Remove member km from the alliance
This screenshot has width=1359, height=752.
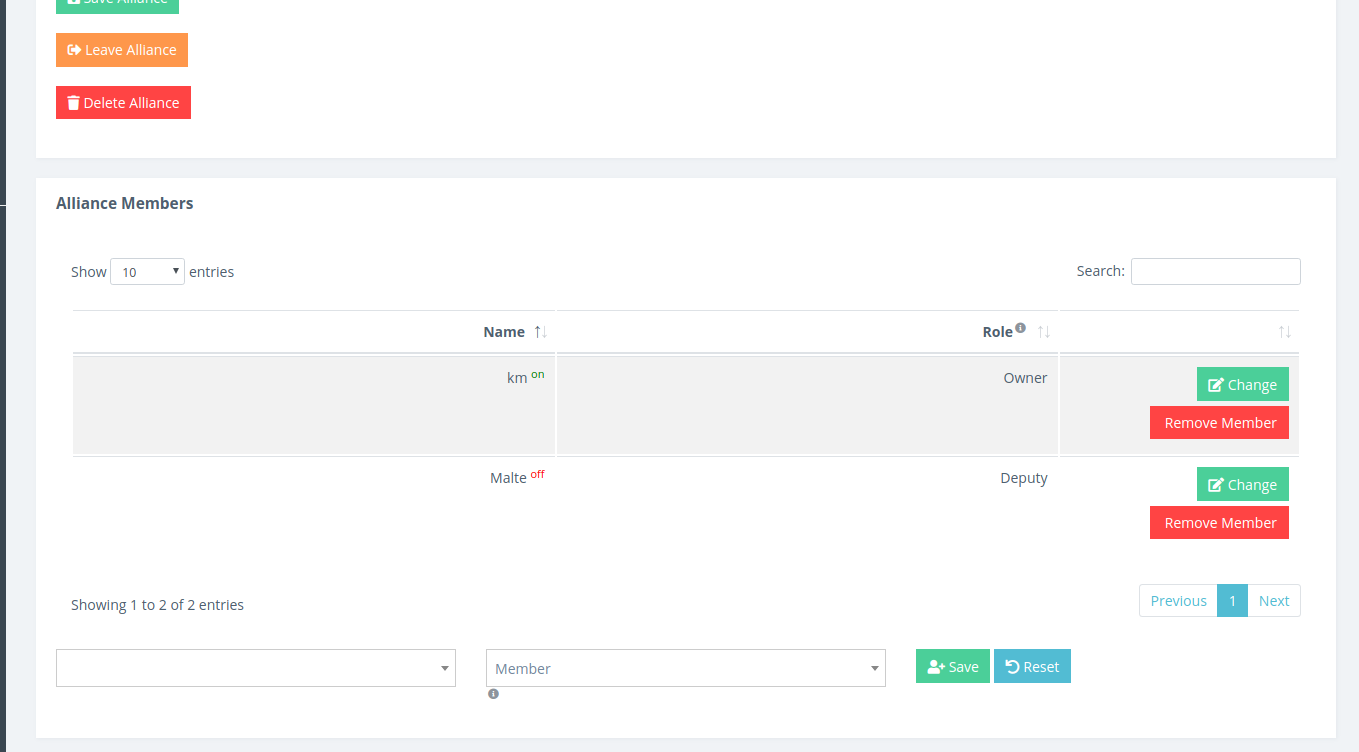click(1219, 422)
